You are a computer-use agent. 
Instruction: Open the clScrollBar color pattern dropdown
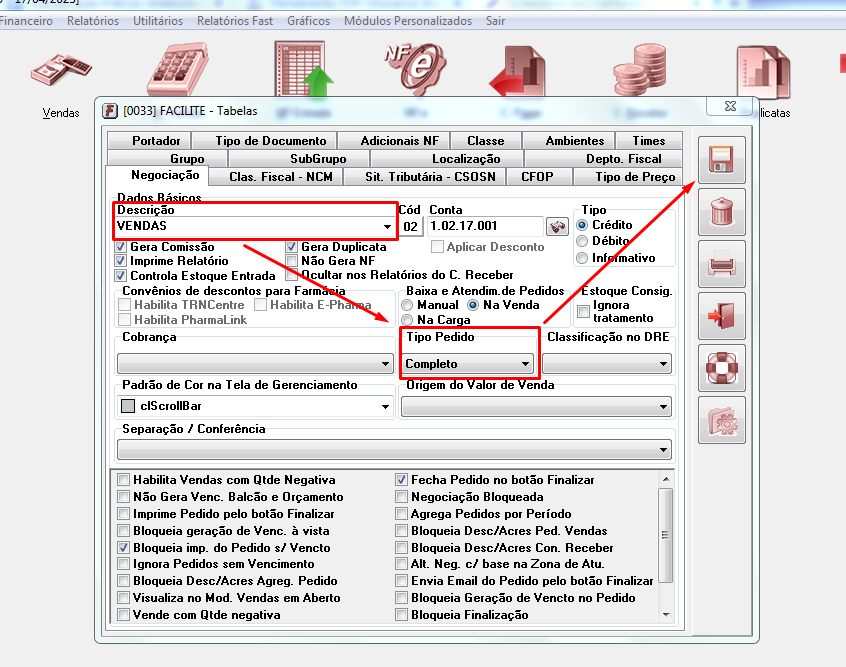(385, 406)
